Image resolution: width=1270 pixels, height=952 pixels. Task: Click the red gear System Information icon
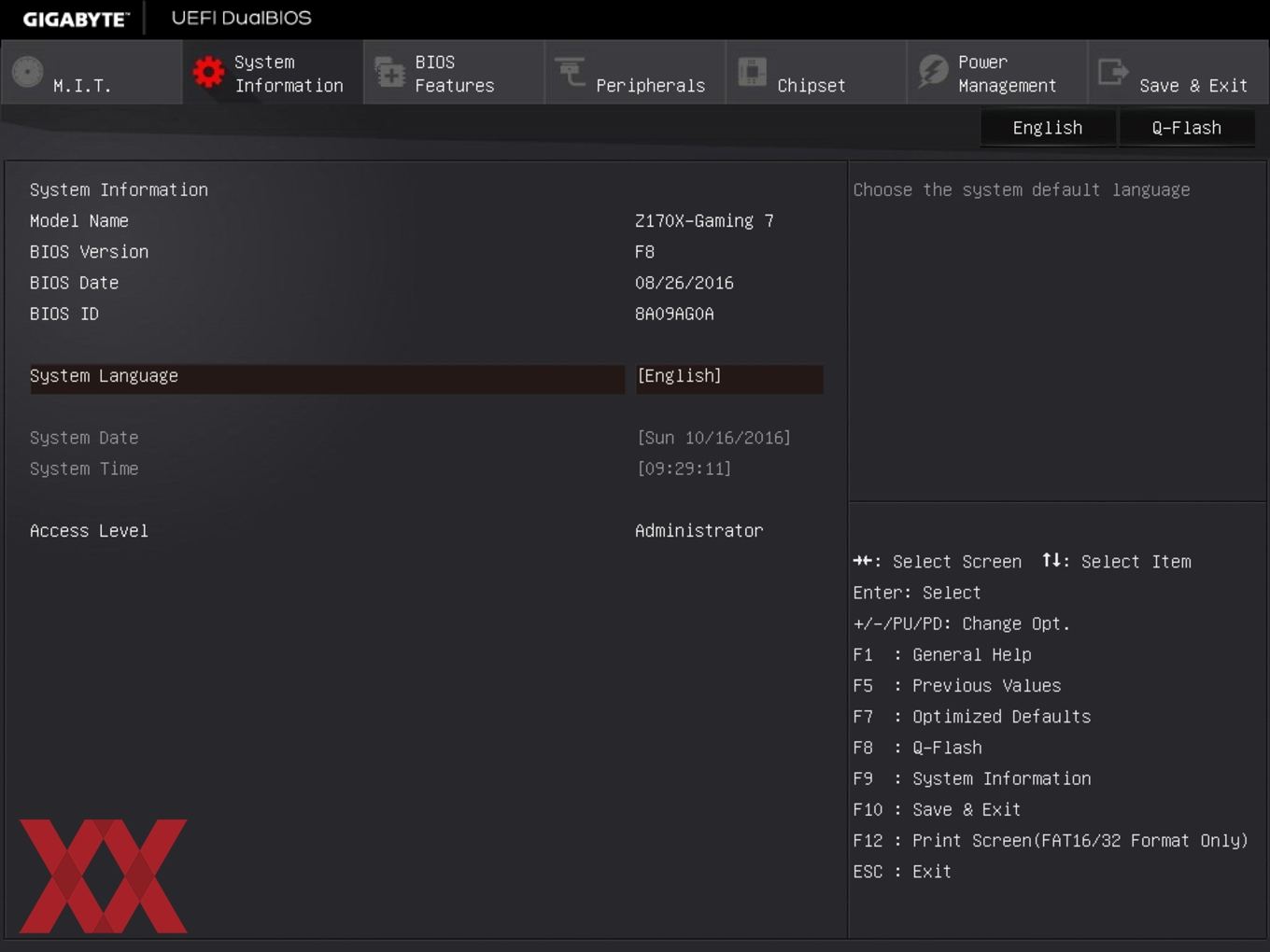coord(208,72)
